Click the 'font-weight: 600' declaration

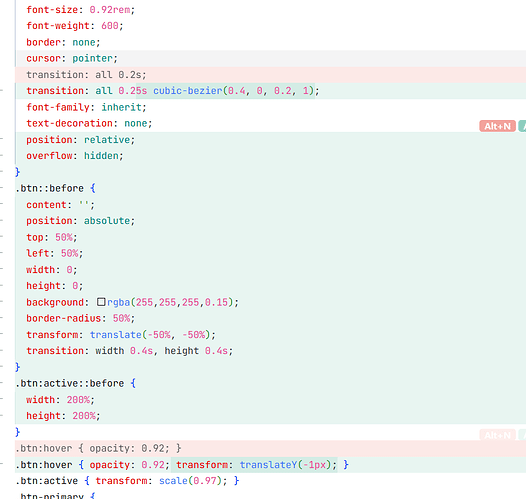coord(75,26)
